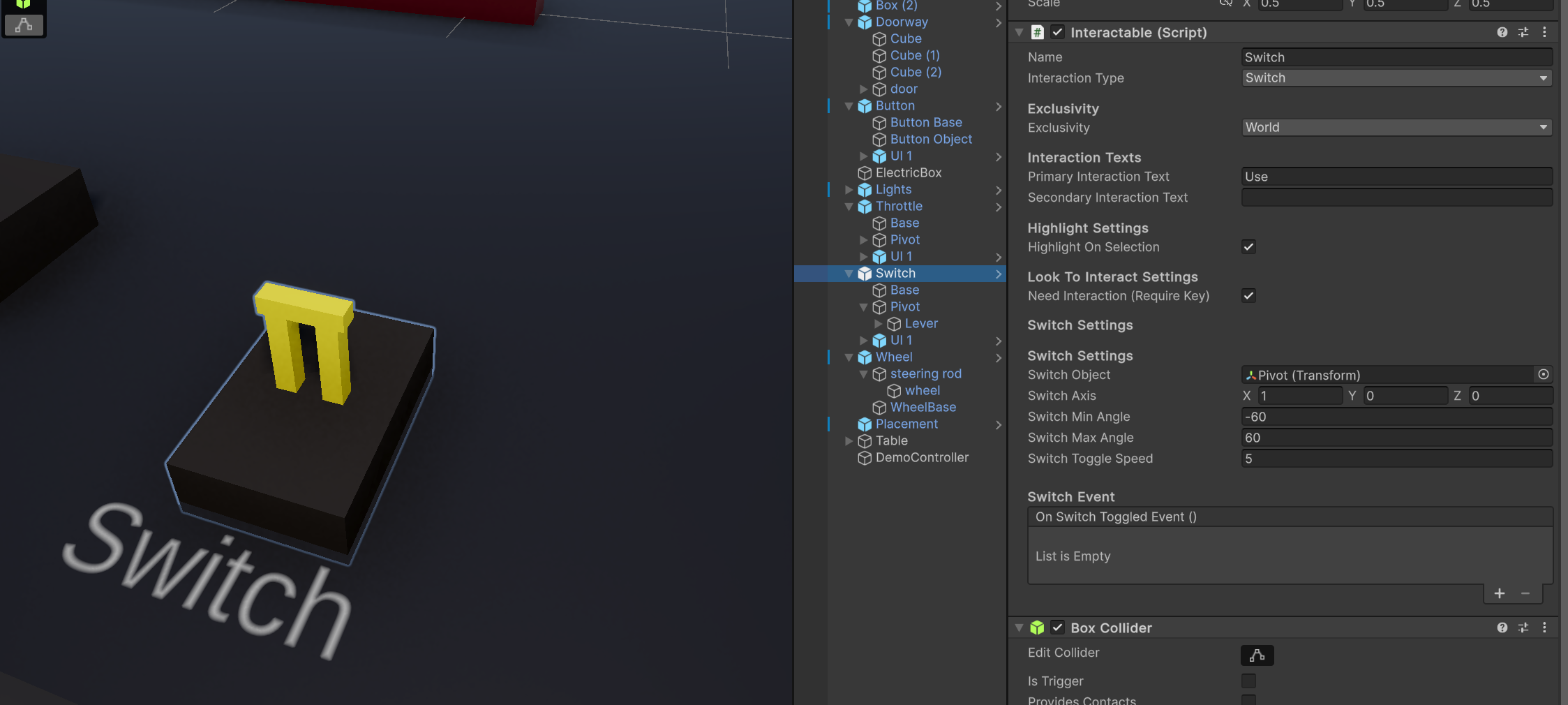Enable Is Trigger checkbox
The image size is (1568, 705).
pyautogui.click(x=1248, y=681)
